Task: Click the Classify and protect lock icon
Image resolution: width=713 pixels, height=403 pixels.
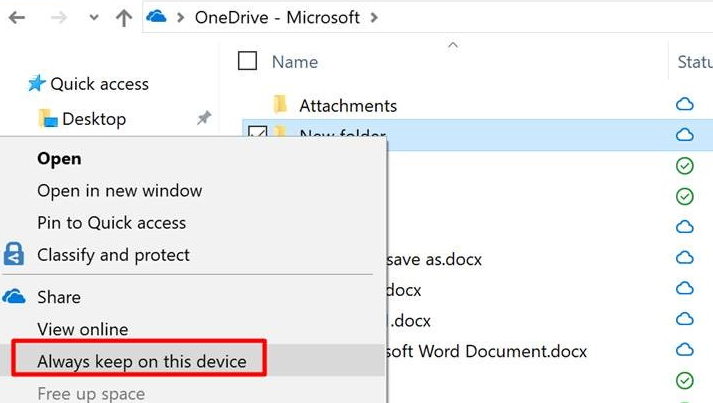Action: point(14,254)
